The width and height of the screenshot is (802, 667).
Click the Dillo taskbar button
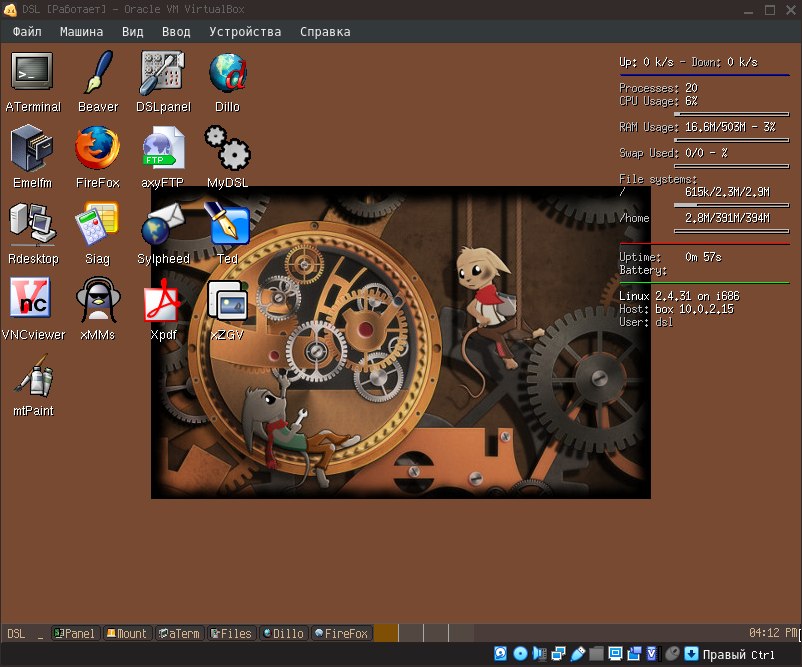point(283,633)
